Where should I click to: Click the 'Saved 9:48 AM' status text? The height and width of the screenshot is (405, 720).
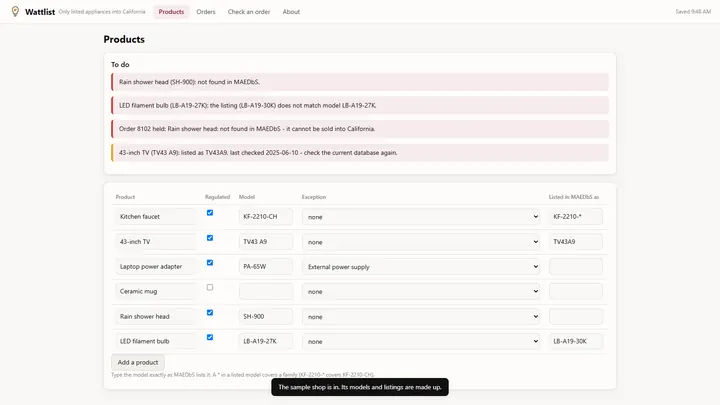[x=693, y=12]
